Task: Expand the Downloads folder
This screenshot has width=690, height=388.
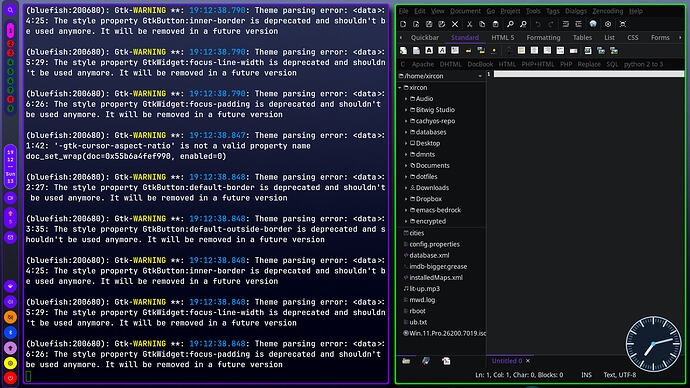Action: pos(406,188)
